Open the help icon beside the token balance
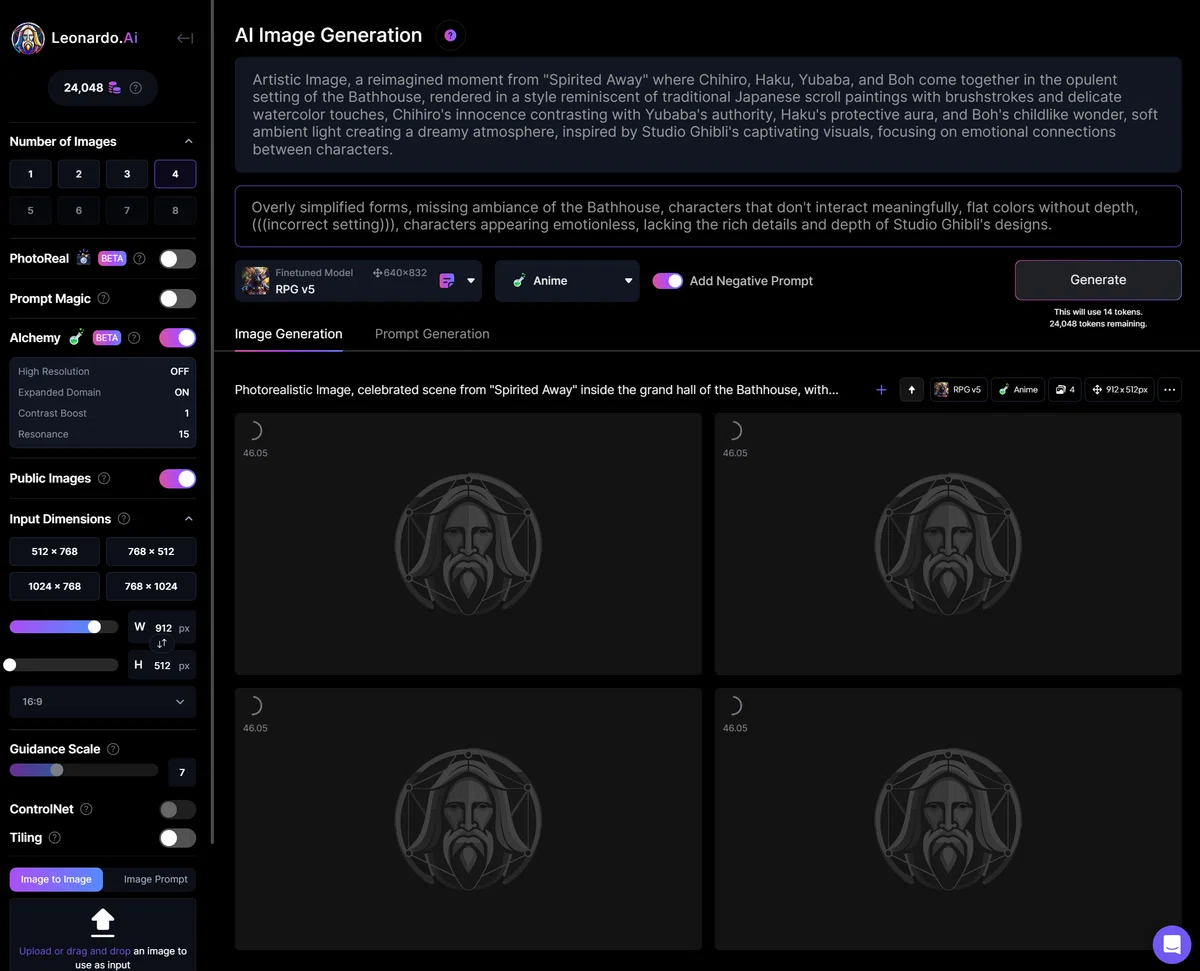This screenshot has width=1200, height=971. click(136, 88)
